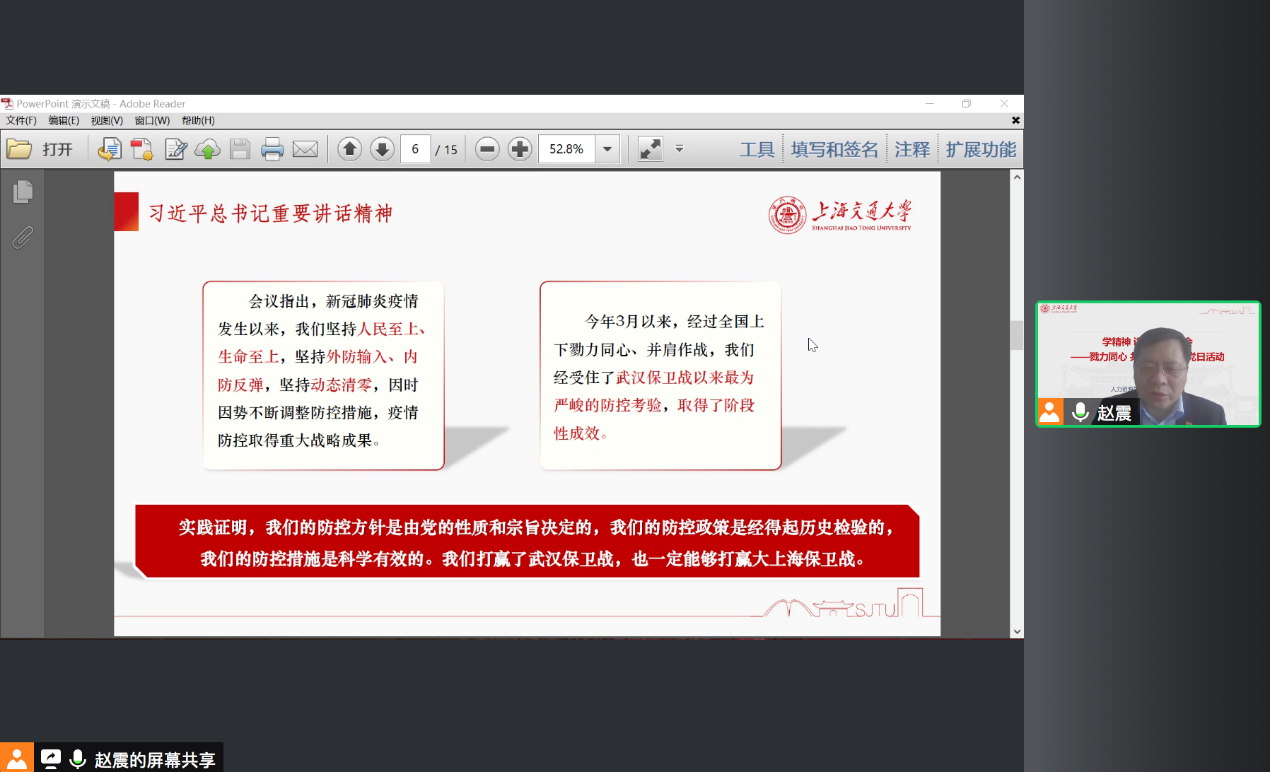Click the cloud upload icon
This screenshot has width=1270, height=772.
pyautogui.click(x=207, y=149)
